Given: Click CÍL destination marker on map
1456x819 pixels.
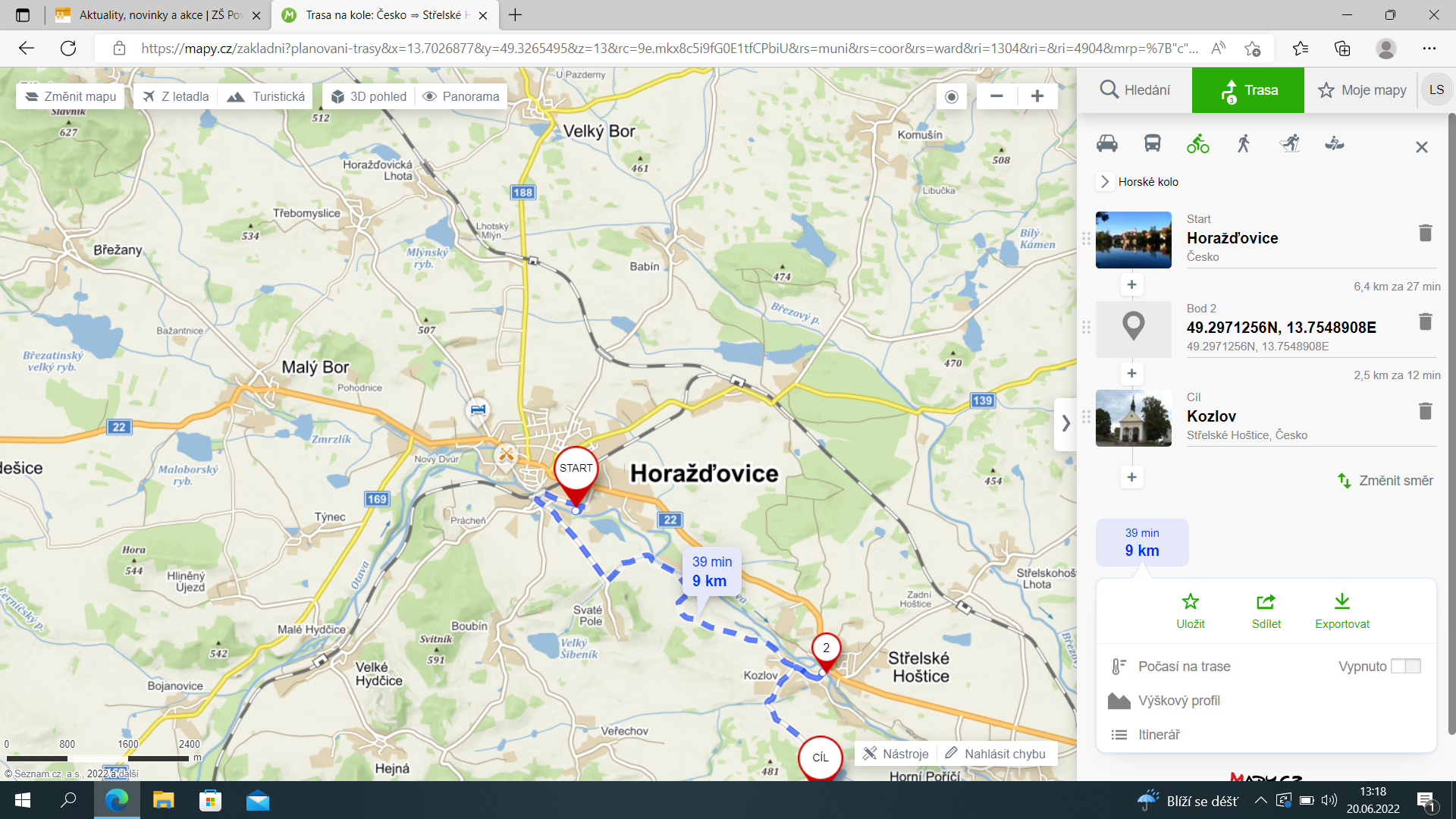Looking at the screenshot, I should point(821,758).
